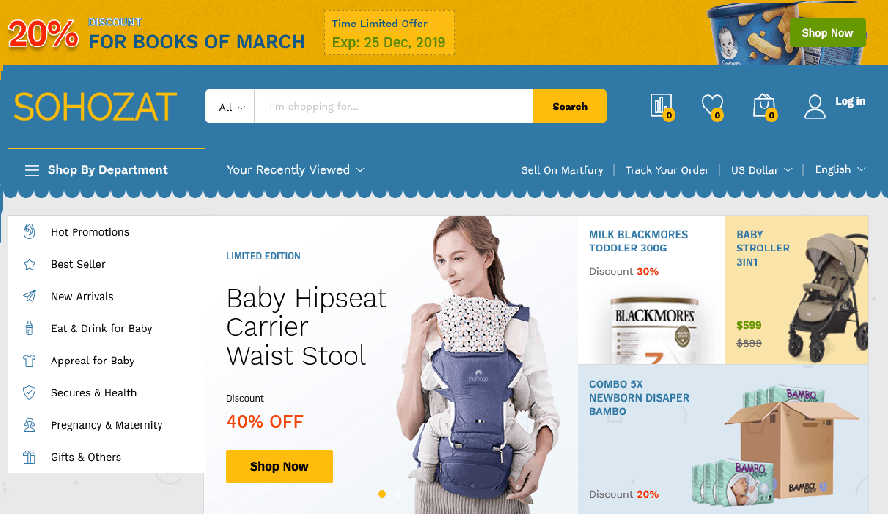Click the star icon next to Best Seller
This screenshot has width=888, height=514.
point(29,264)
